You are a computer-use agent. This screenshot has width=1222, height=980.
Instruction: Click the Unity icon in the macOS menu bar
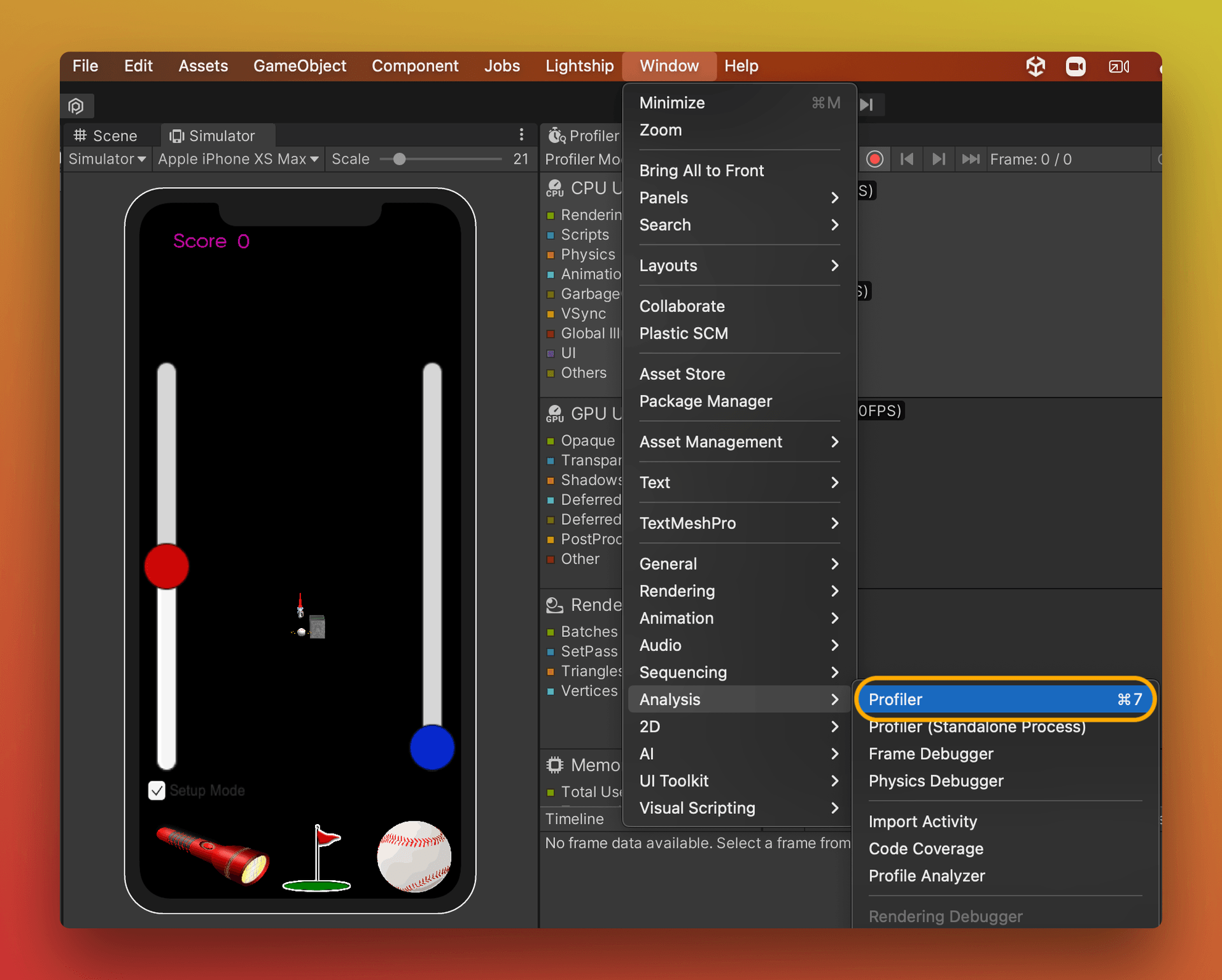pos(1036,66)
